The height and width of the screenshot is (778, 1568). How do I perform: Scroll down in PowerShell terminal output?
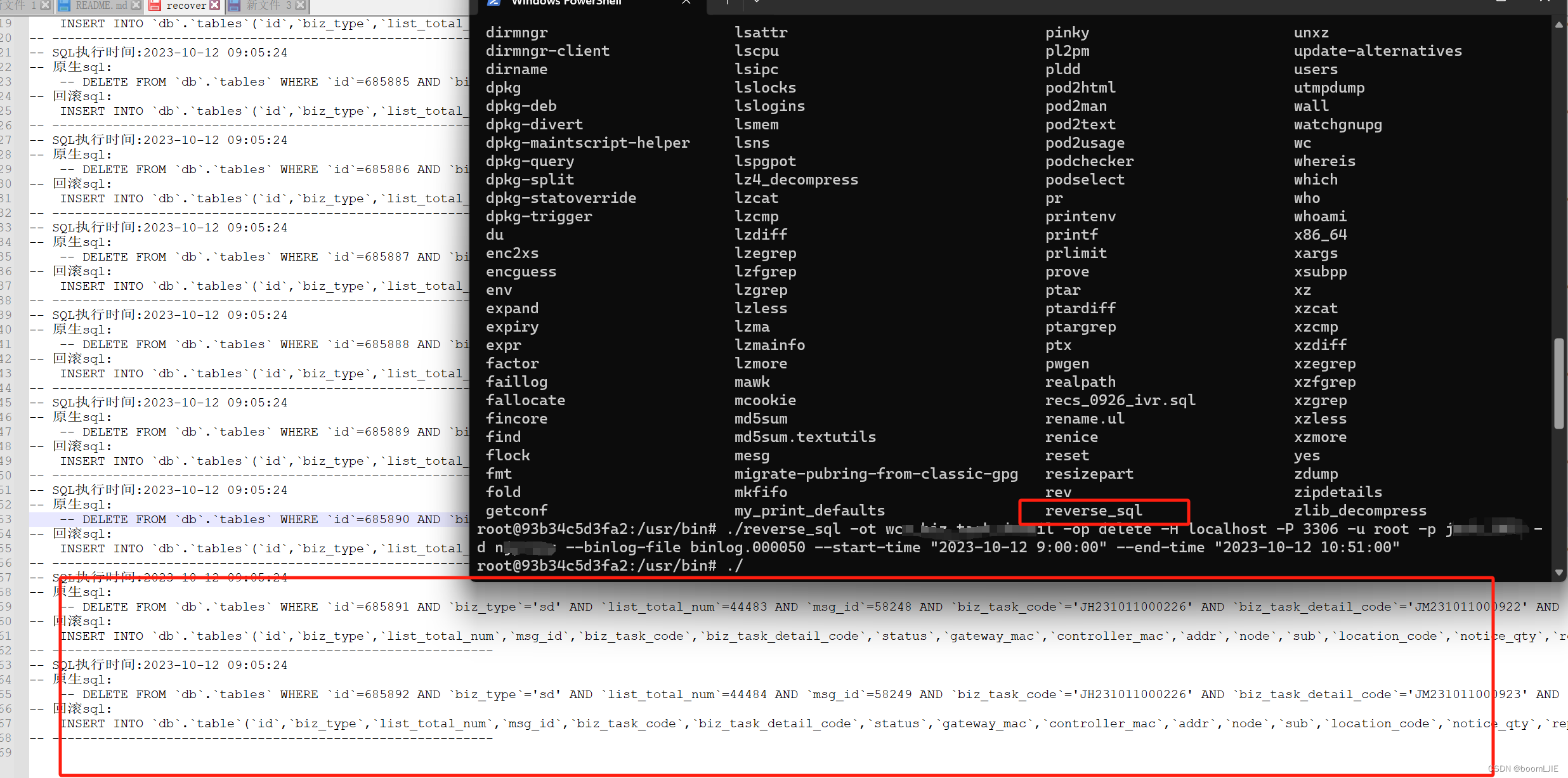(x=1559, y=569)
